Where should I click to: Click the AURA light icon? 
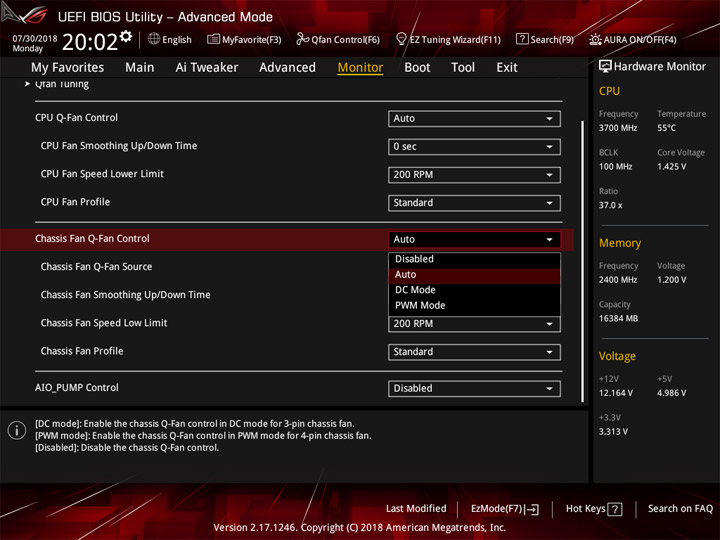click(x=595, y=39)
